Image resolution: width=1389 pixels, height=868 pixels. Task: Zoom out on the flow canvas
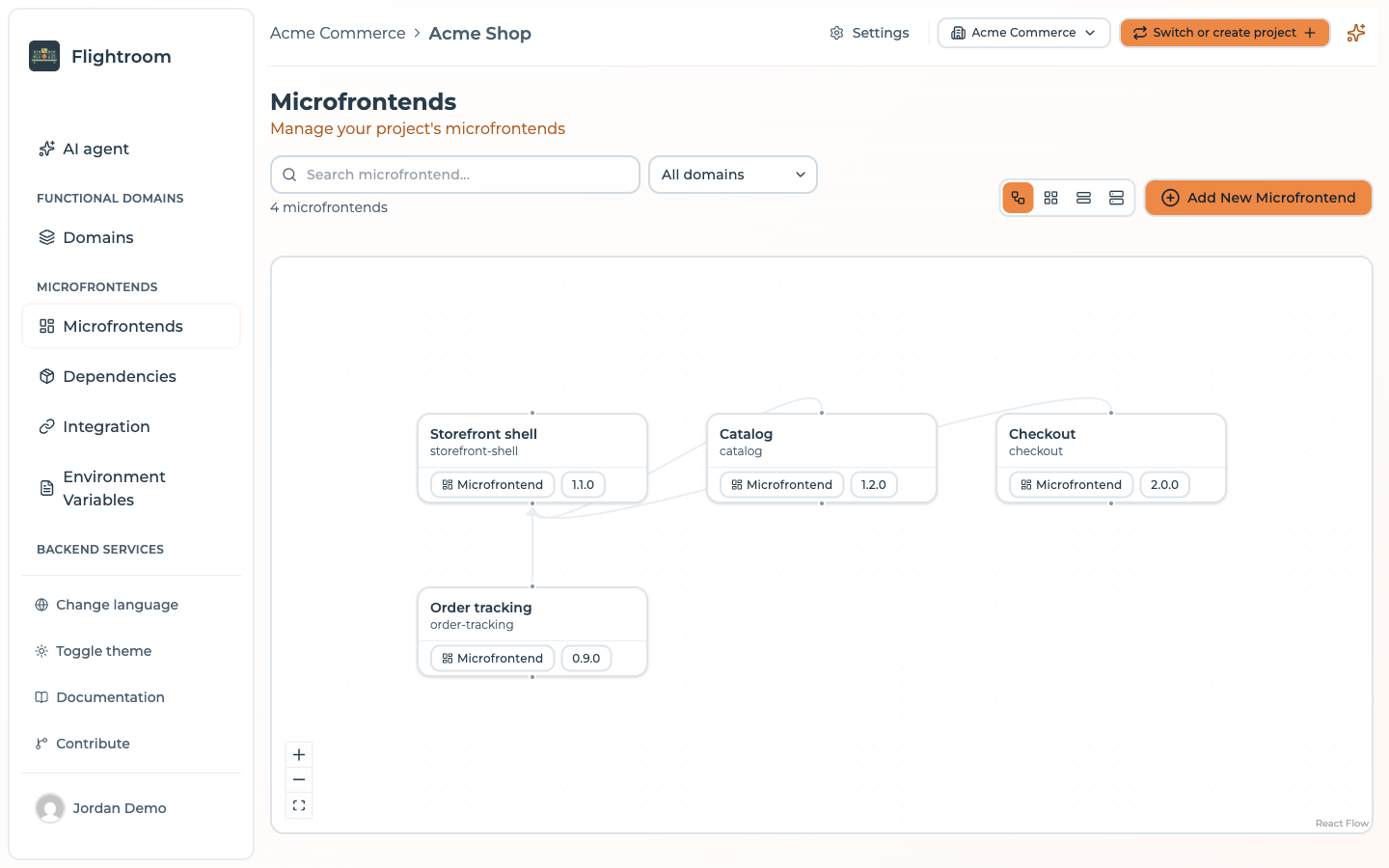pos(299,780)
